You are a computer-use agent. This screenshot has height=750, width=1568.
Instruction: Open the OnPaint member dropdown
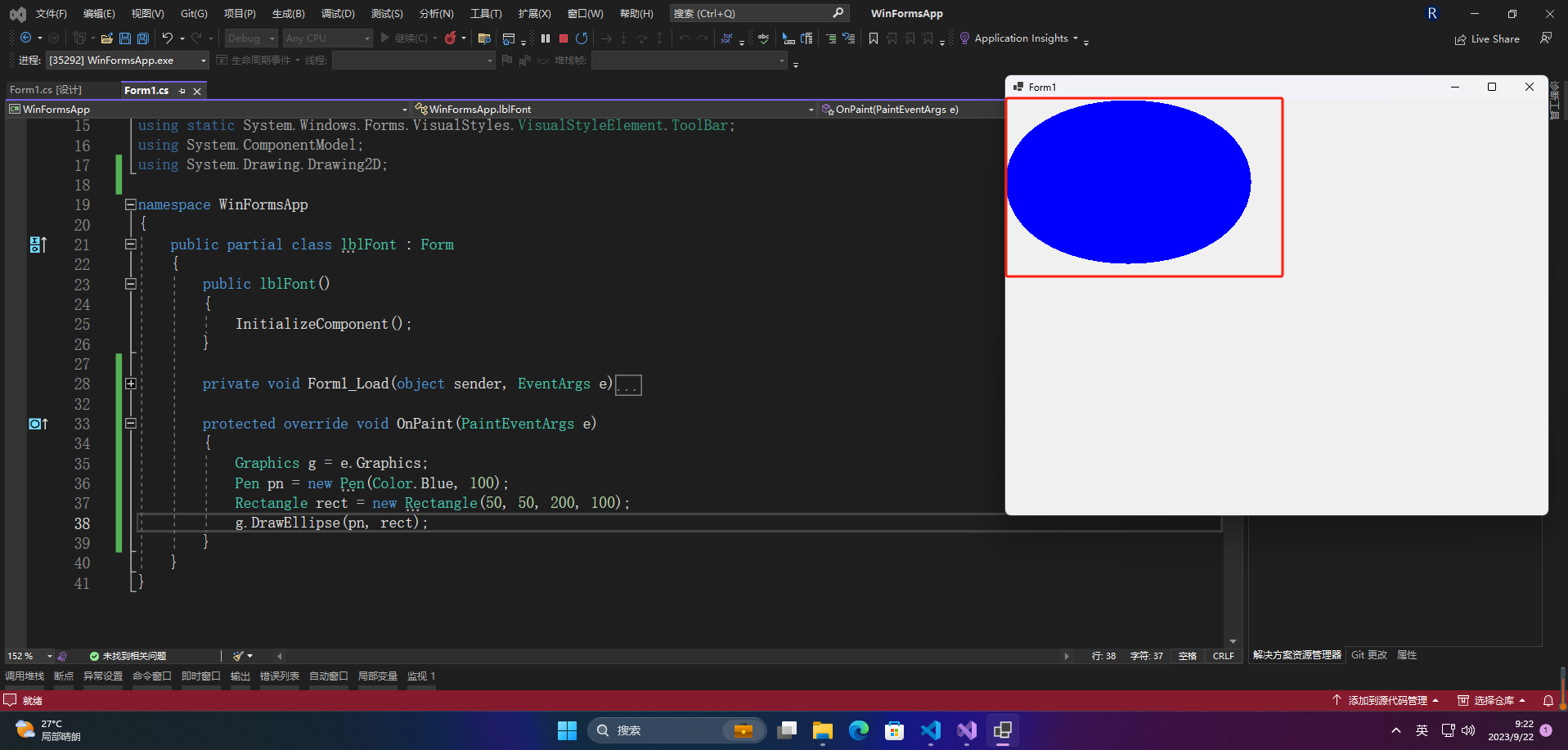point(912,109)
